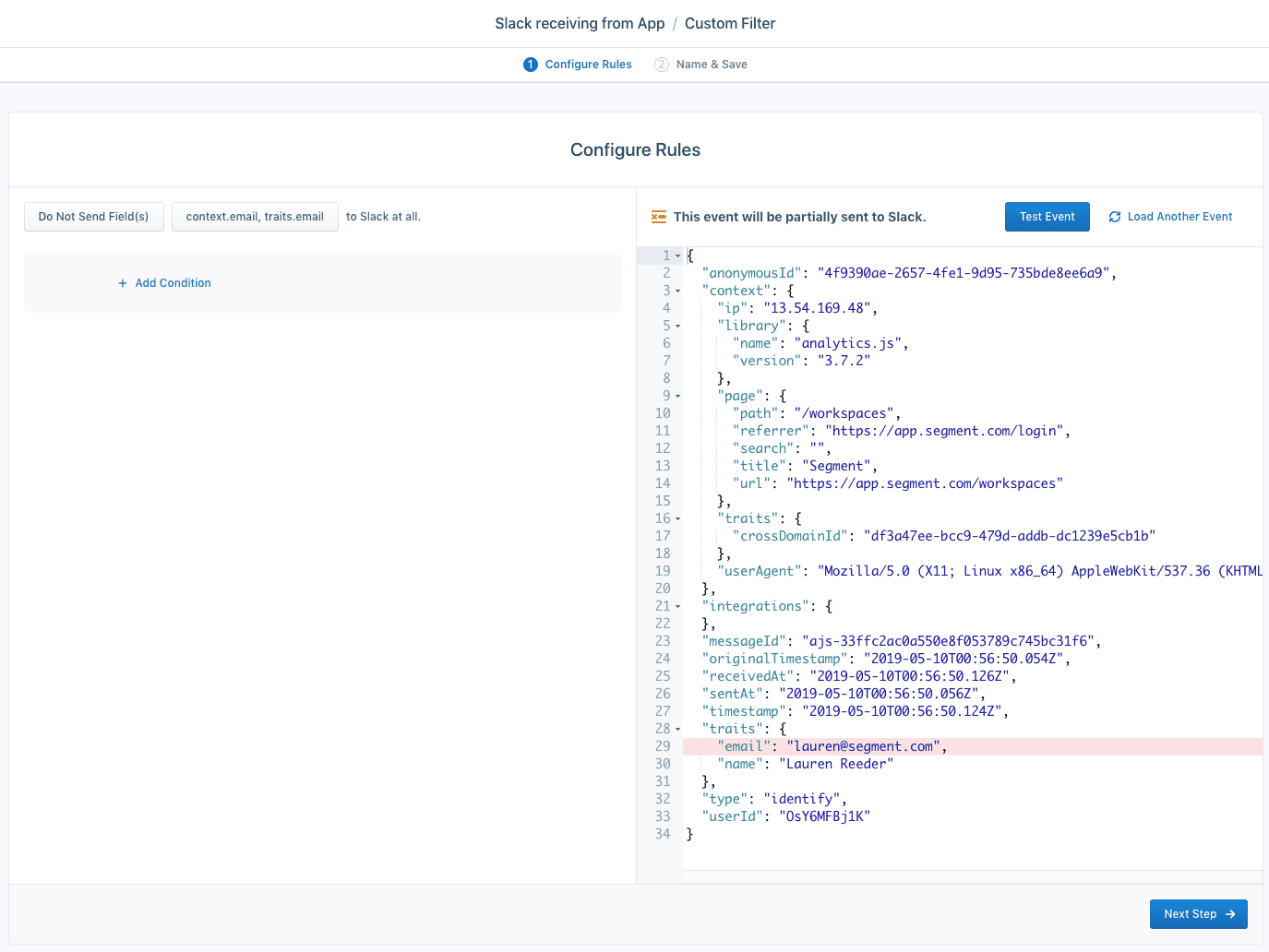Click the numbered circle for step 1
The height and width of the screenshot is (952, 1269).
pos(530,64)
